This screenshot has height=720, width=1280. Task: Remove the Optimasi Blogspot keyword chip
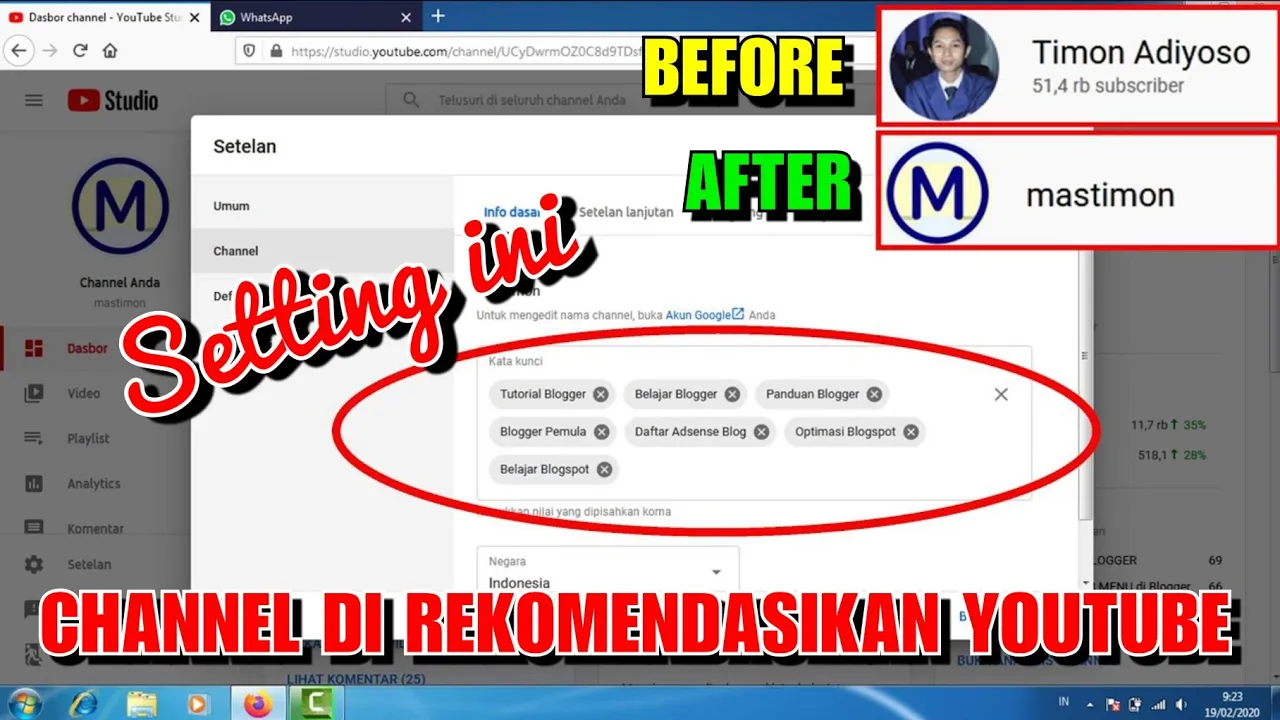pos(910,432)
